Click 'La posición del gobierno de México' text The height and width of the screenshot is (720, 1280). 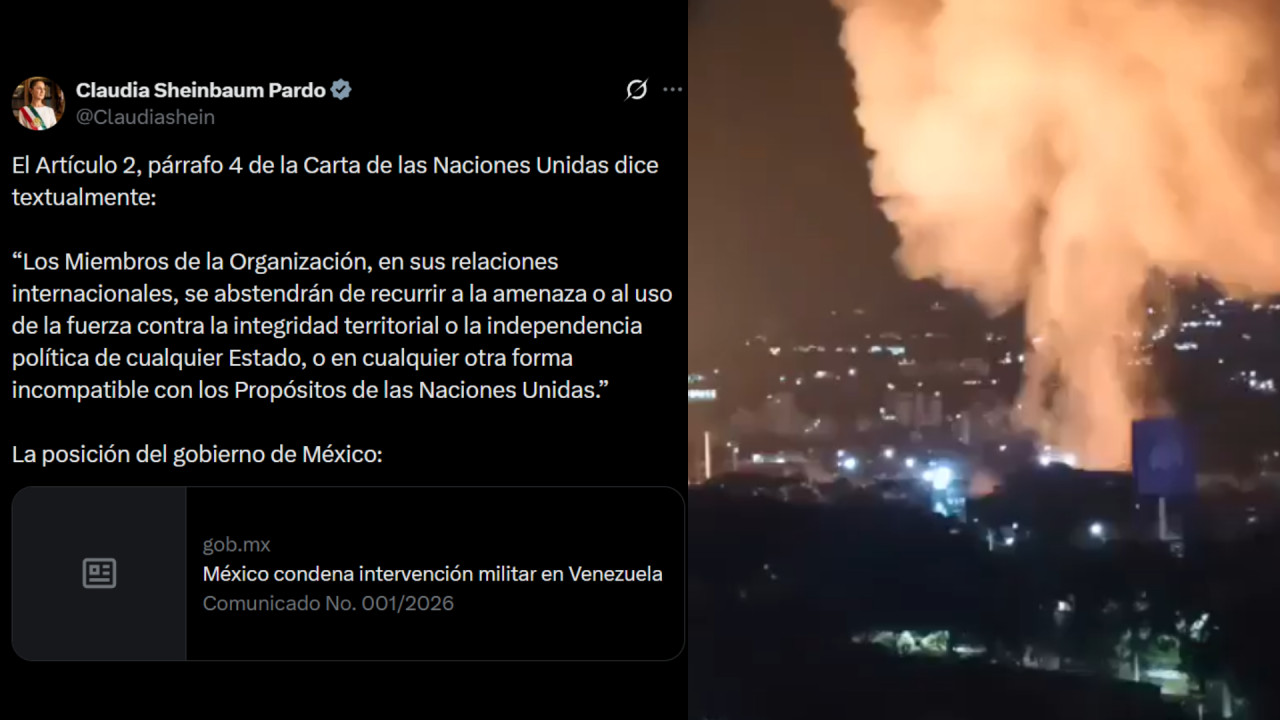(197, 454)
